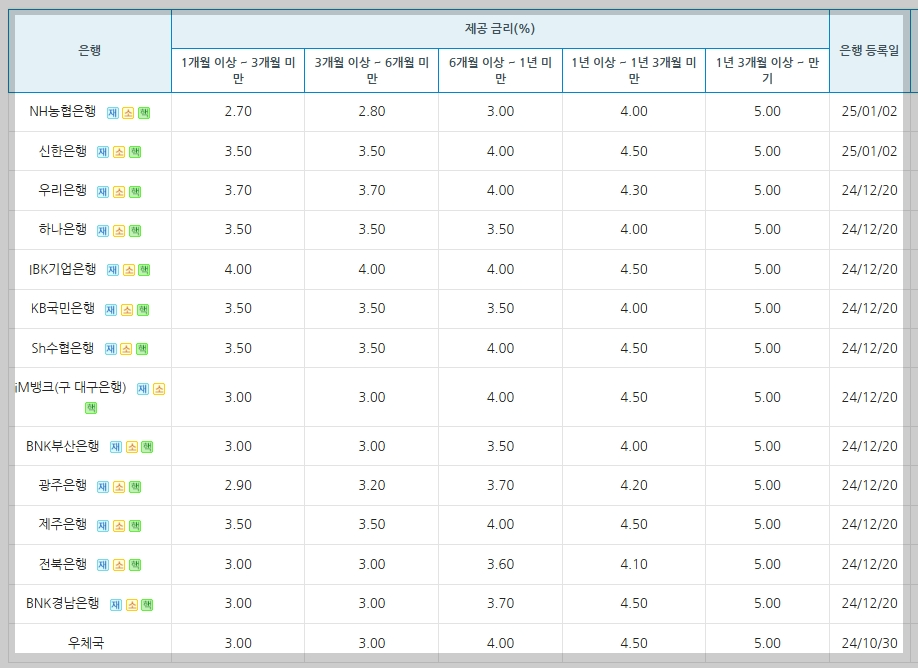Click the green 핵 badge beside BNK경남은행
The width and height of the screenshot is (918, 668).
click(x=148, y=605)
